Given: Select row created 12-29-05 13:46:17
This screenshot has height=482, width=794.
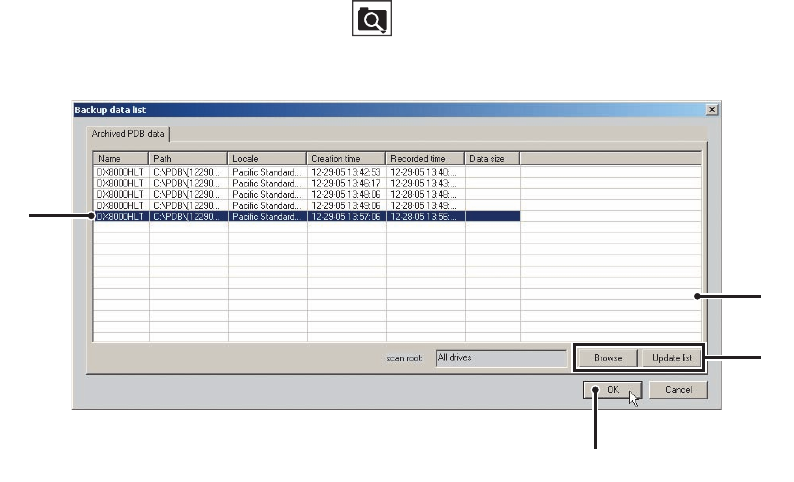Looking at the screenshot, I should 307,183.
